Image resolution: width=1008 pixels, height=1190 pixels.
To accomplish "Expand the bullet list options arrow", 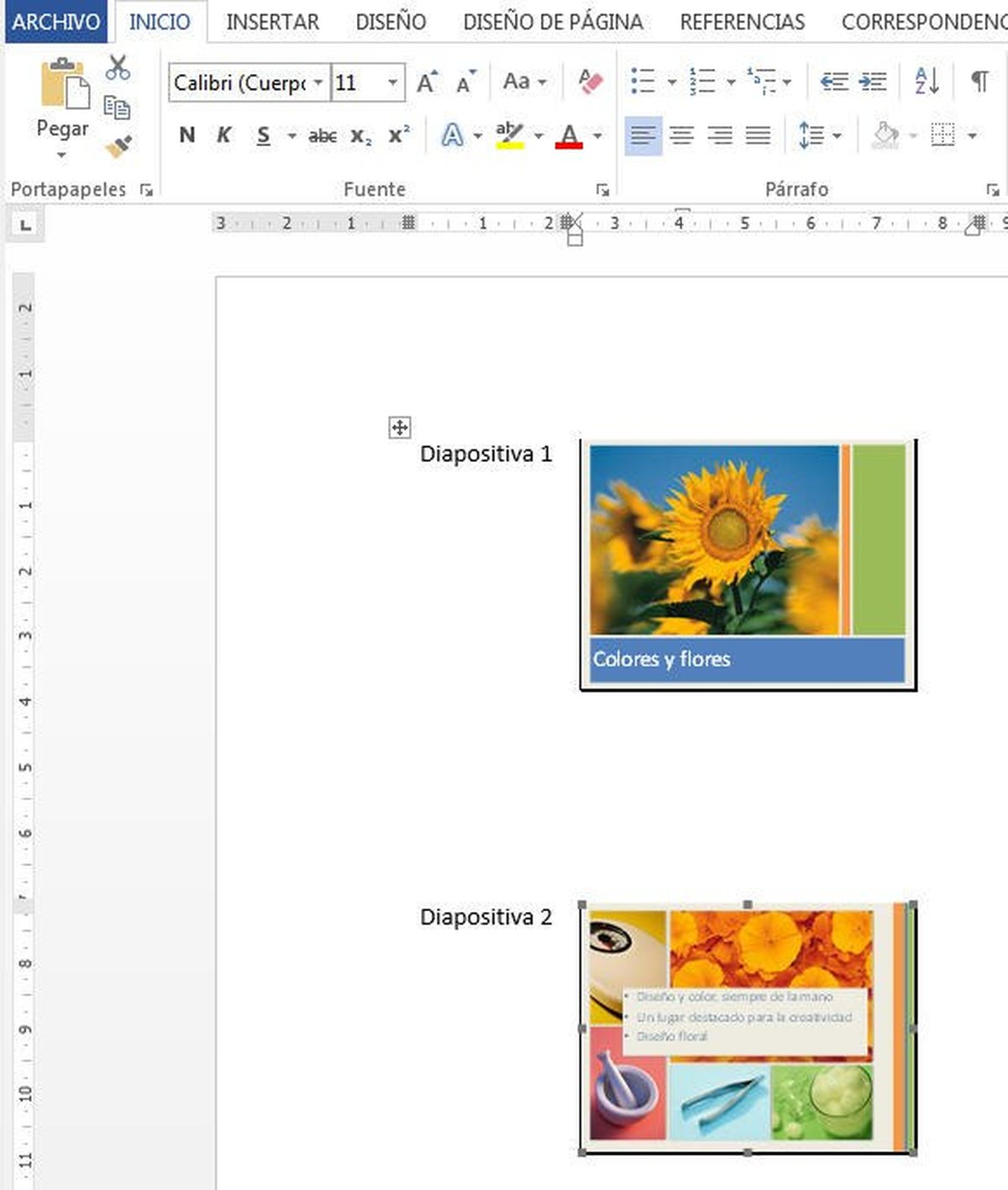I will [671, 80].
